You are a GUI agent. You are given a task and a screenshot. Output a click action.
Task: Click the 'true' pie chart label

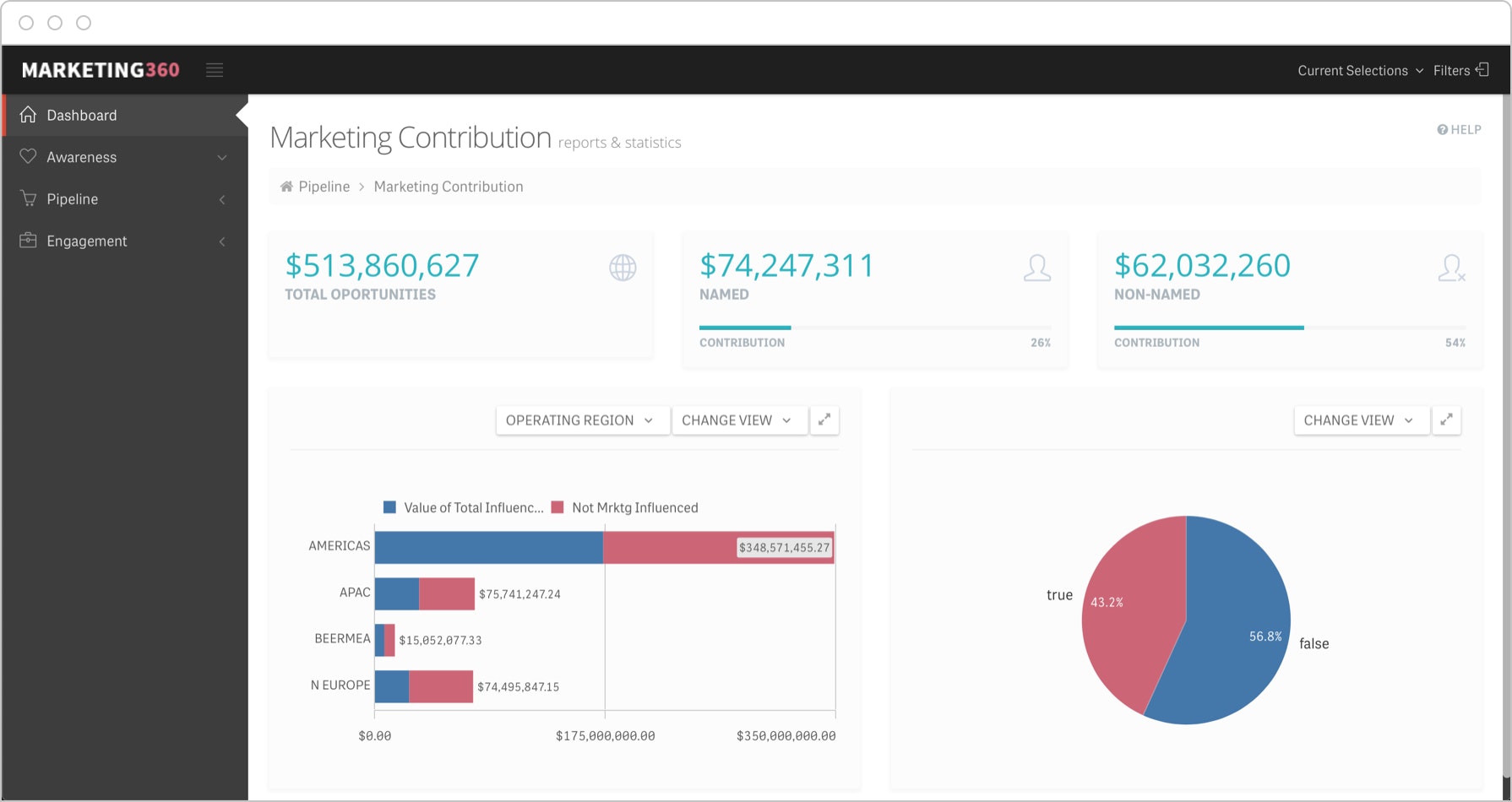pos(1059,595)
